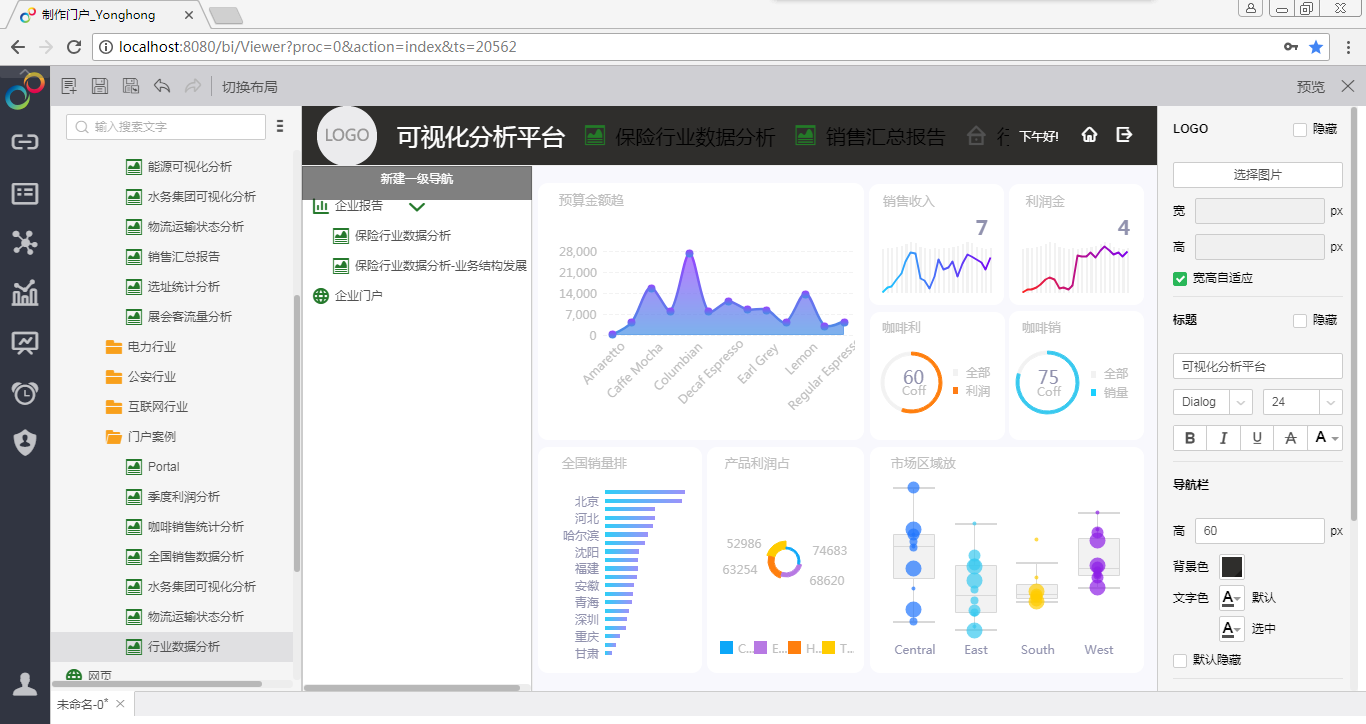This screenshot has width=1366, height=724.
Task: Click the 切换布局 button in the toolbar
Action: coord(249,87)
